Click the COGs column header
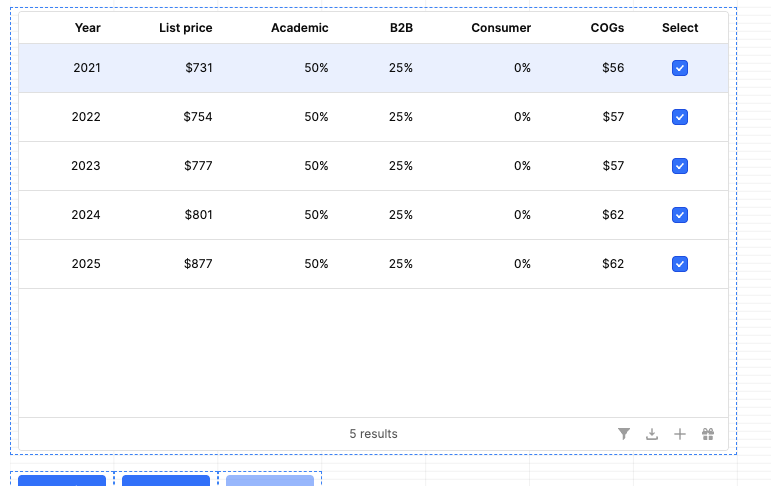 pyautogui.click(x=607, y=28)
